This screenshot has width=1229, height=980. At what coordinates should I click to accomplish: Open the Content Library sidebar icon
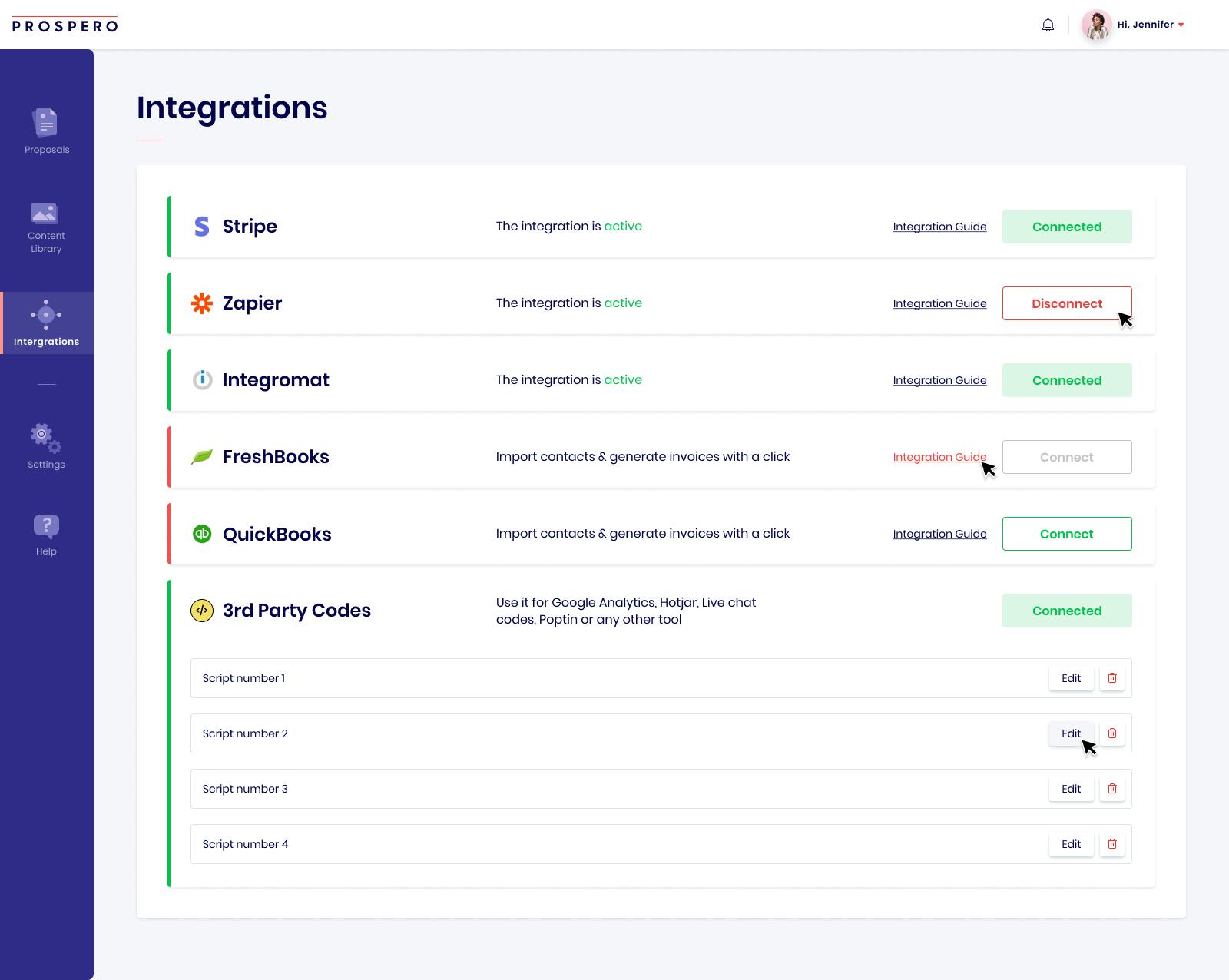click(45, 213)
